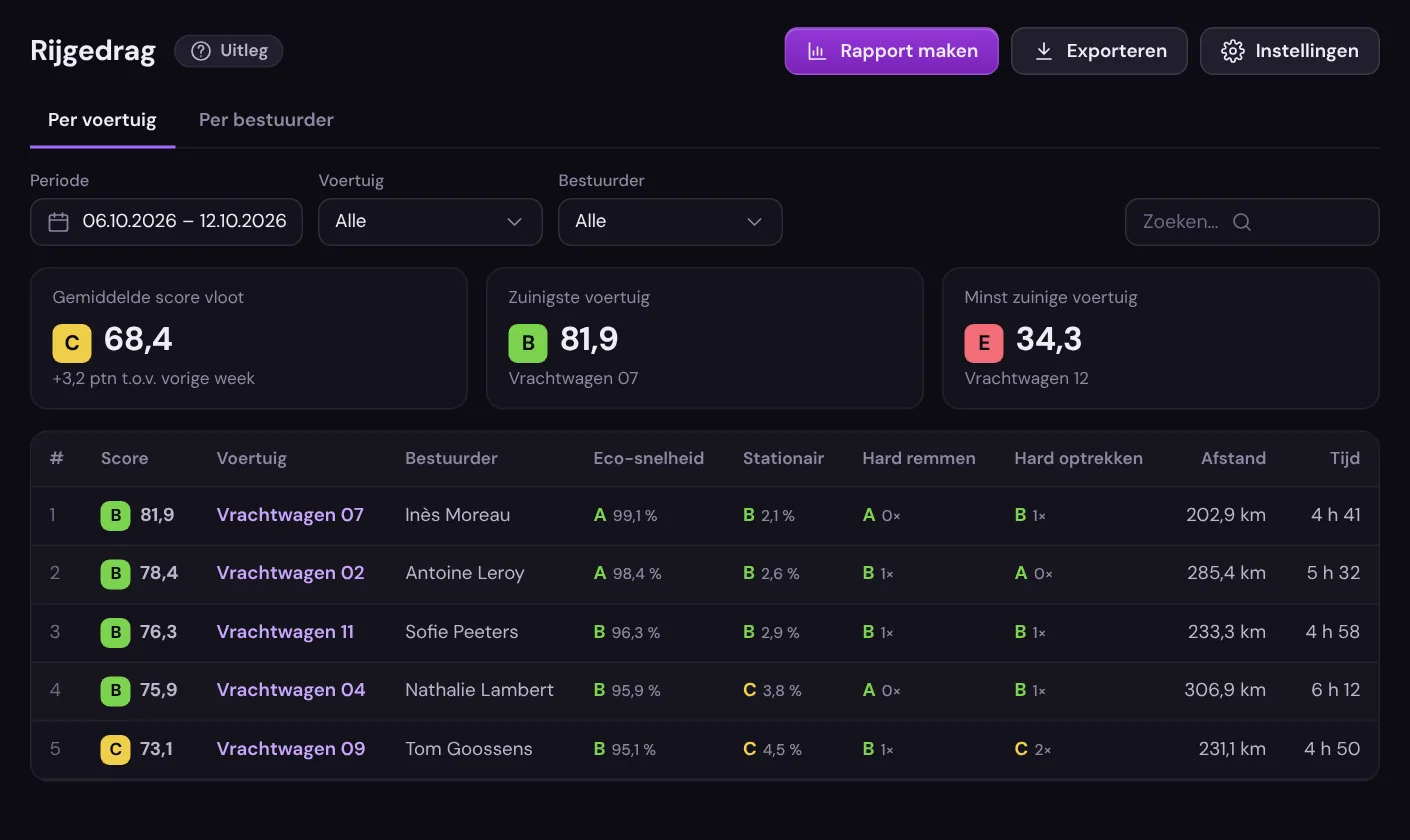Sort by the Hard remmen column header

point(919,459)
